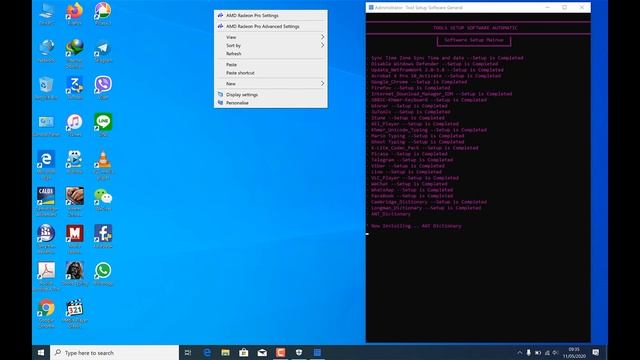Click the microphone tray icon

(x=529, y=353)
